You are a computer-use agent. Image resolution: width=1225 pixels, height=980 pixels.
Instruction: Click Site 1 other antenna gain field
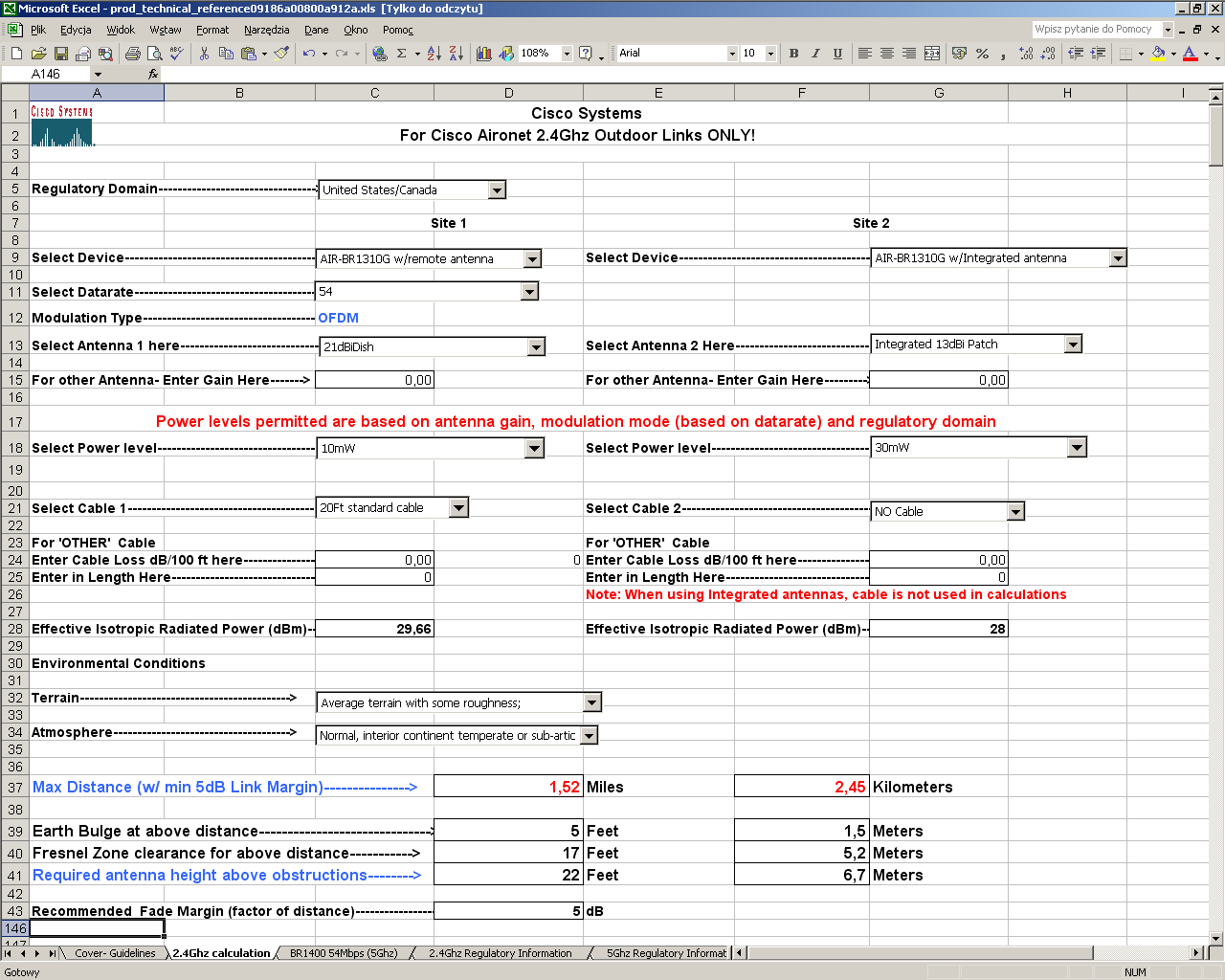374,380
